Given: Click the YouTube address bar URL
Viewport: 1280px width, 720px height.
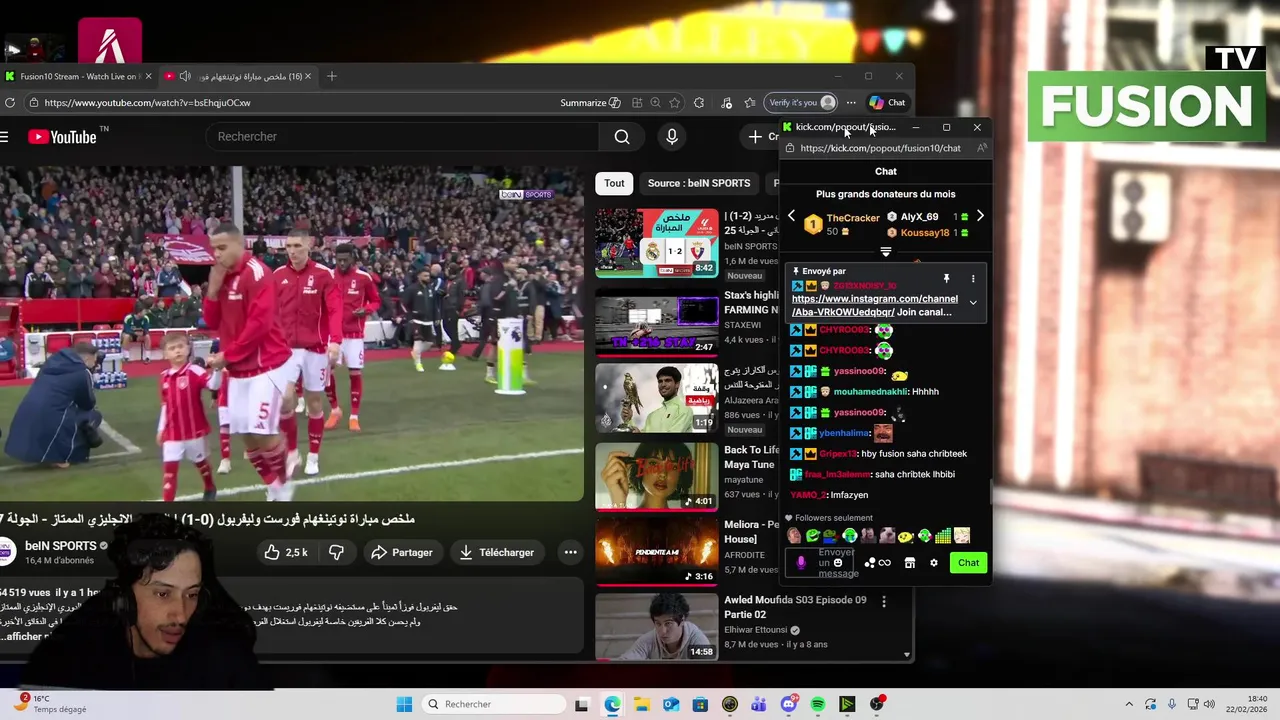Looking at the screenshot, I should [x=148, y=102].
